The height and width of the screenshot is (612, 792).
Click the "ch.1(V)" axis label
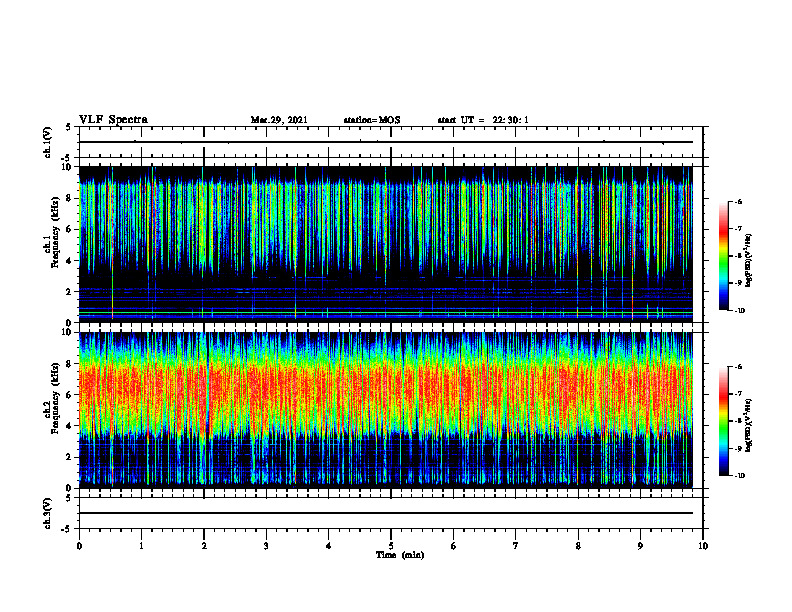point(48,142)
